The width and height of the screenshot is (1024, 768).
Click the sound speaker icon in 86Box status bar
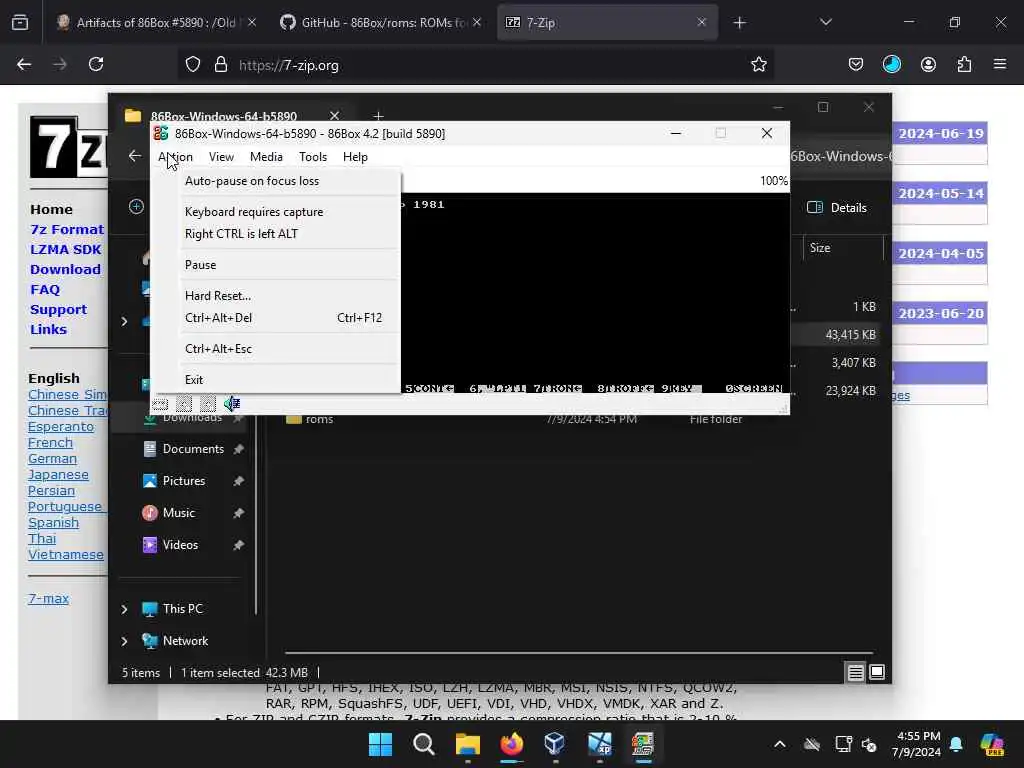point(232,404)
